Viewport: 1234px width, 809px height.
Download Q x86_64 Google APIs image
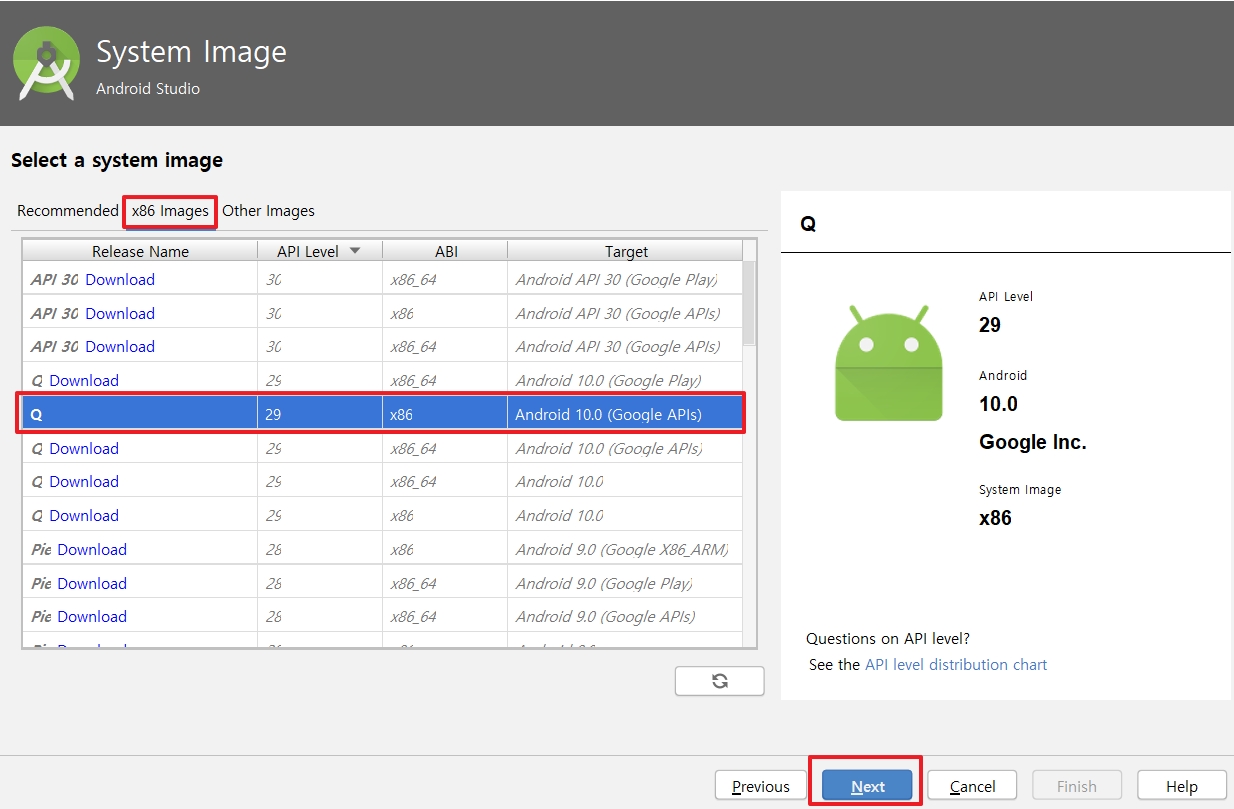click(x=84, y=449)
